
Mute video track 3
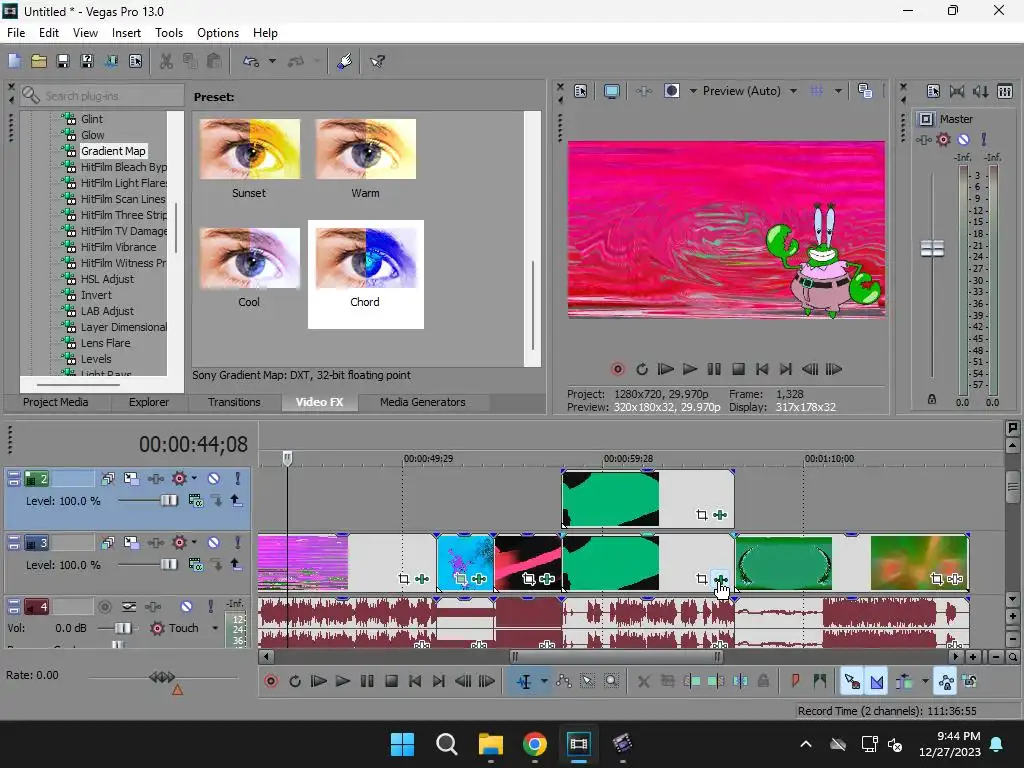pyautogui.click(x=214, y=543)
